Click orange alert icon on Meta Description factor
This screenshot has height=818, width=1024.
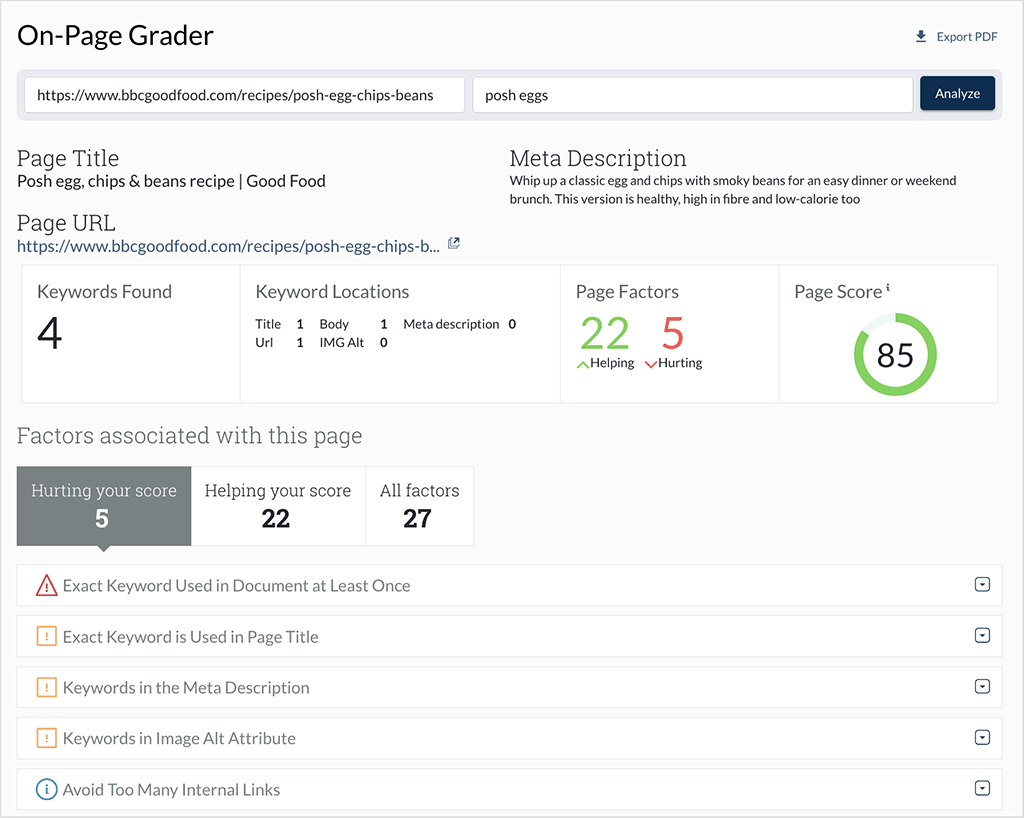click(44, 687)
